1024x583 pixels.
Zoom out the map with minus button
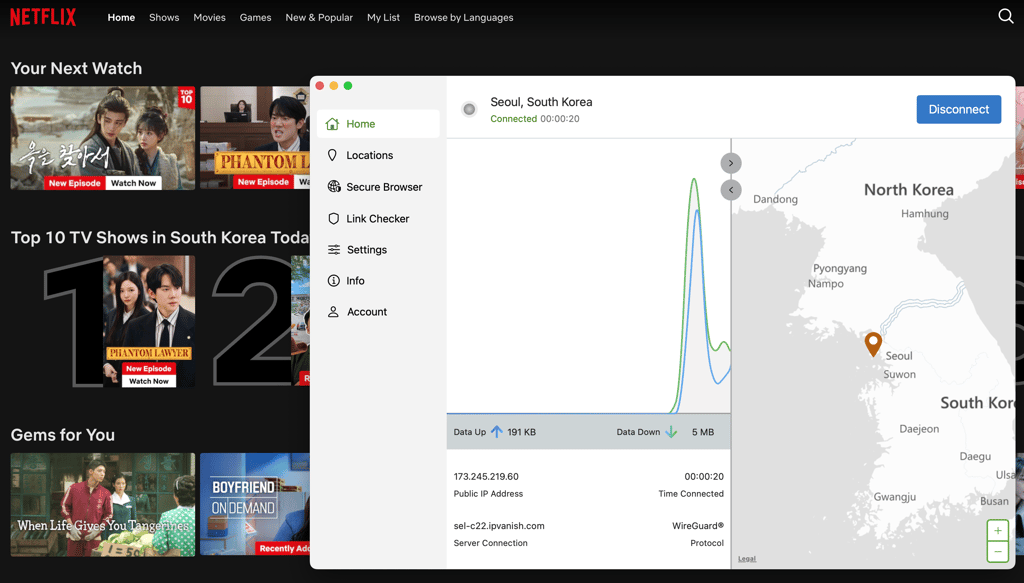coord(997,552)
